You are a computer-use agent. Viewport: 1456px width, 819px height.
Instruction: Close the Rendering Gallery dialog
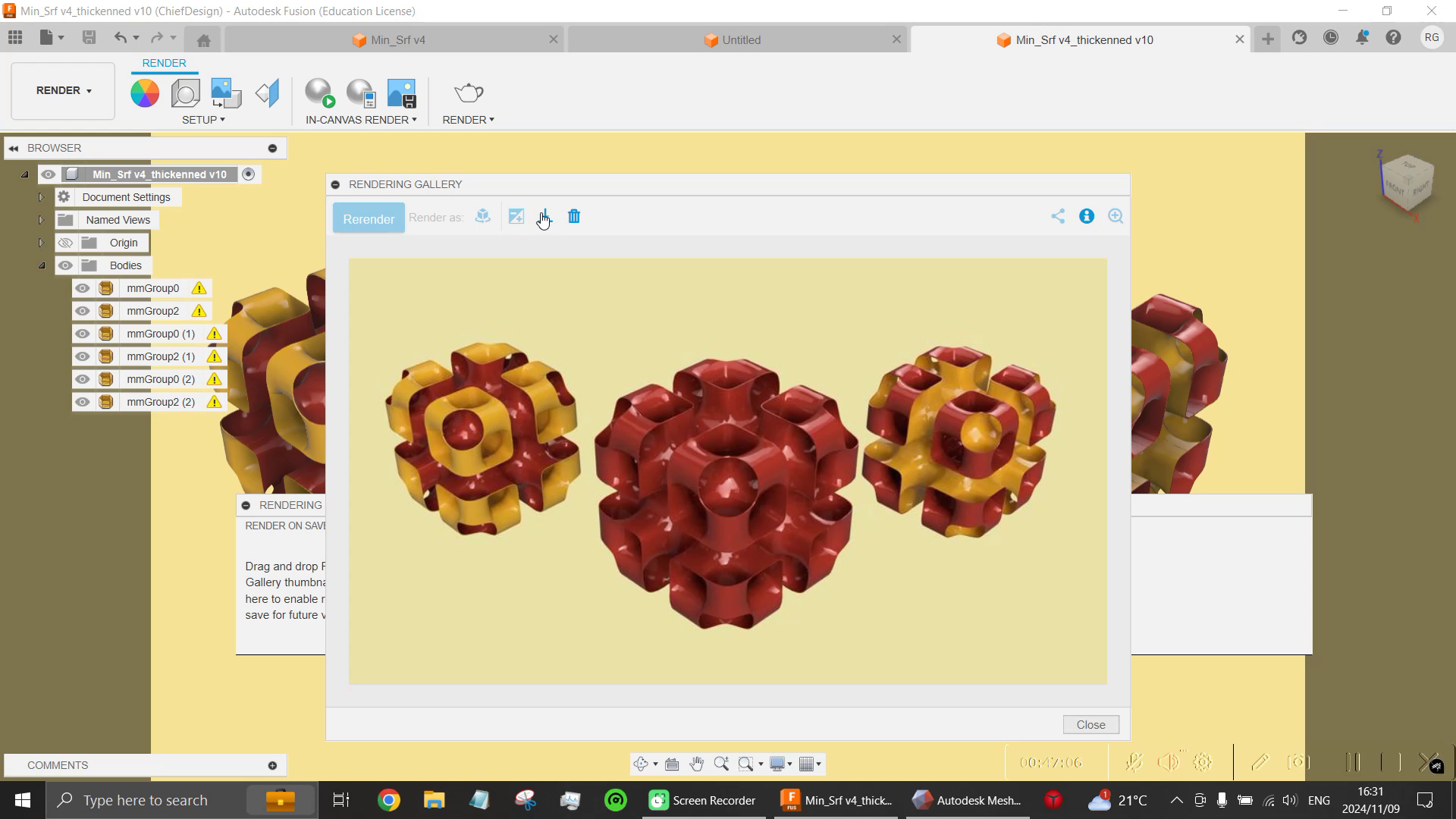[1090, 725]
